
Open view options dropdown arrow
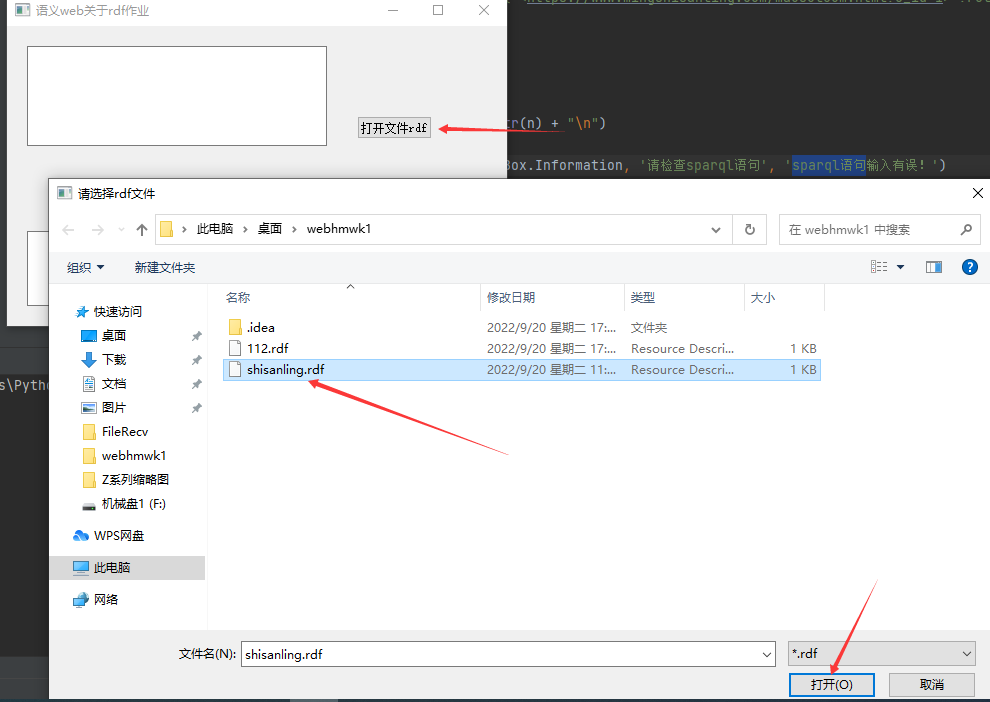pos(900,267)
